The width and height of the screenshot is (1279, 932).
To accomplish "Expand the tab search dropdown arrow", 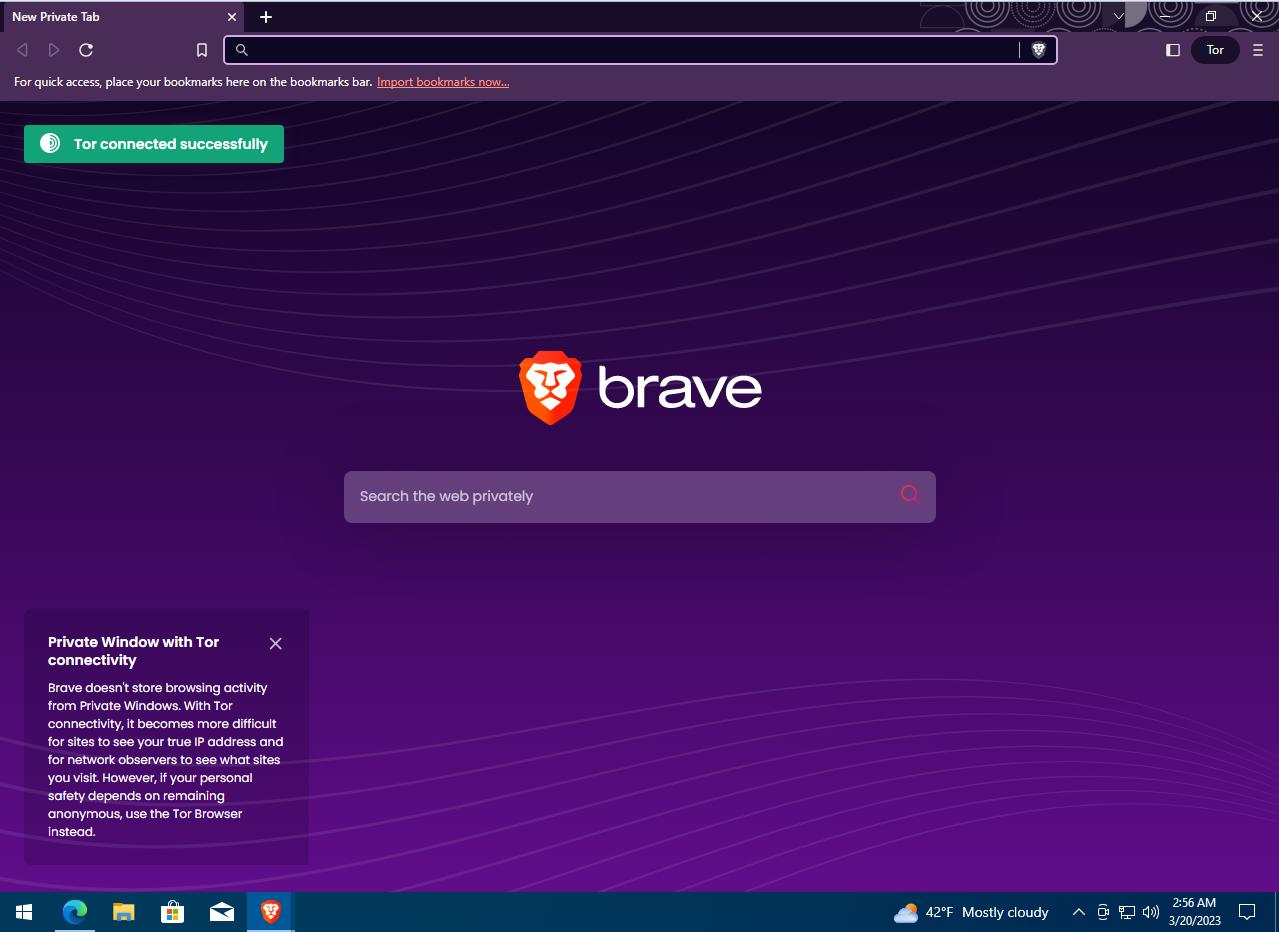I will click(x=1119, y=17).
